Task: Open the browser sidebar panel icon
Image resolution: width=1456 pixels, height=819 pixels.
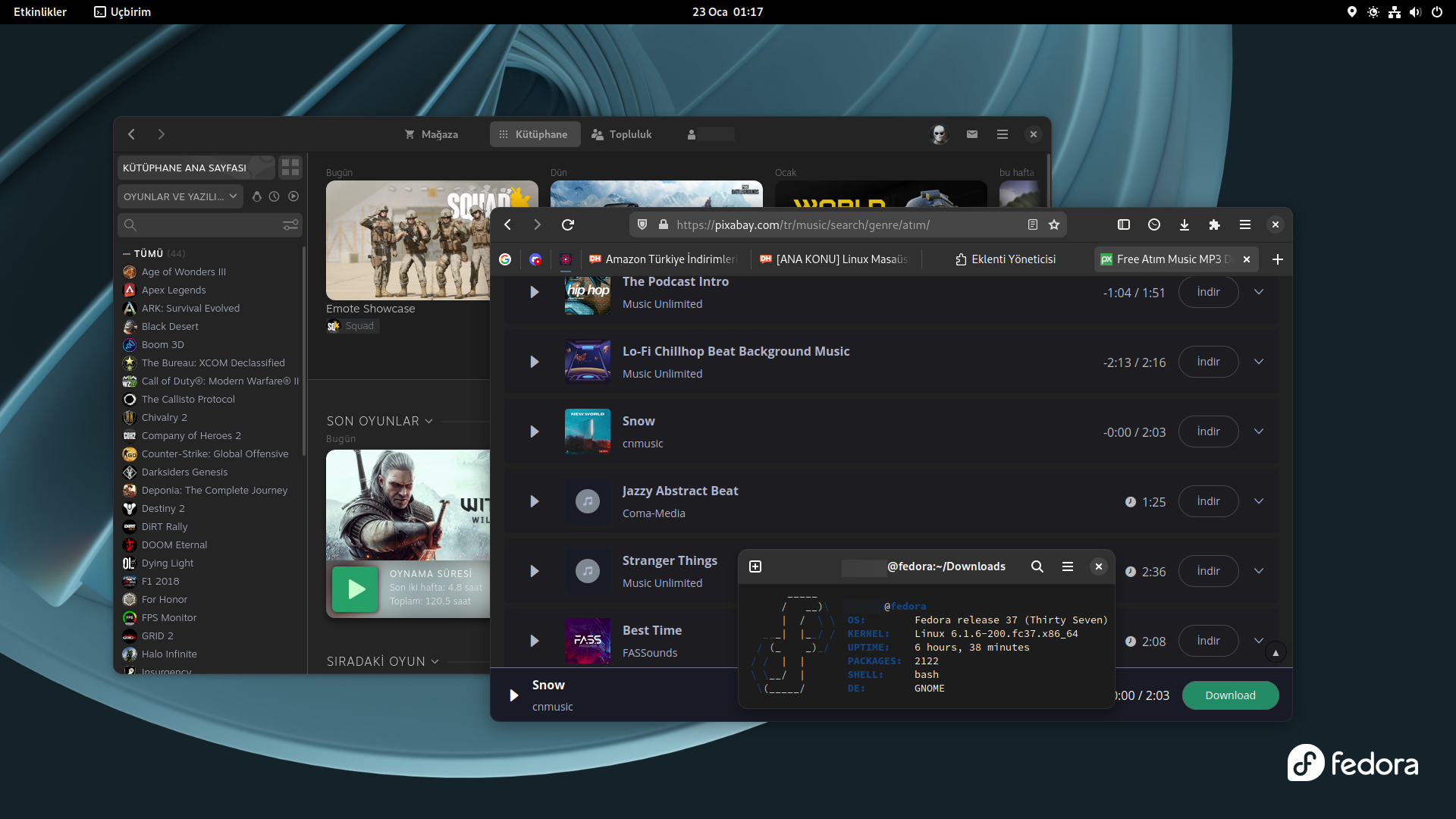Action: [1124, 224]
